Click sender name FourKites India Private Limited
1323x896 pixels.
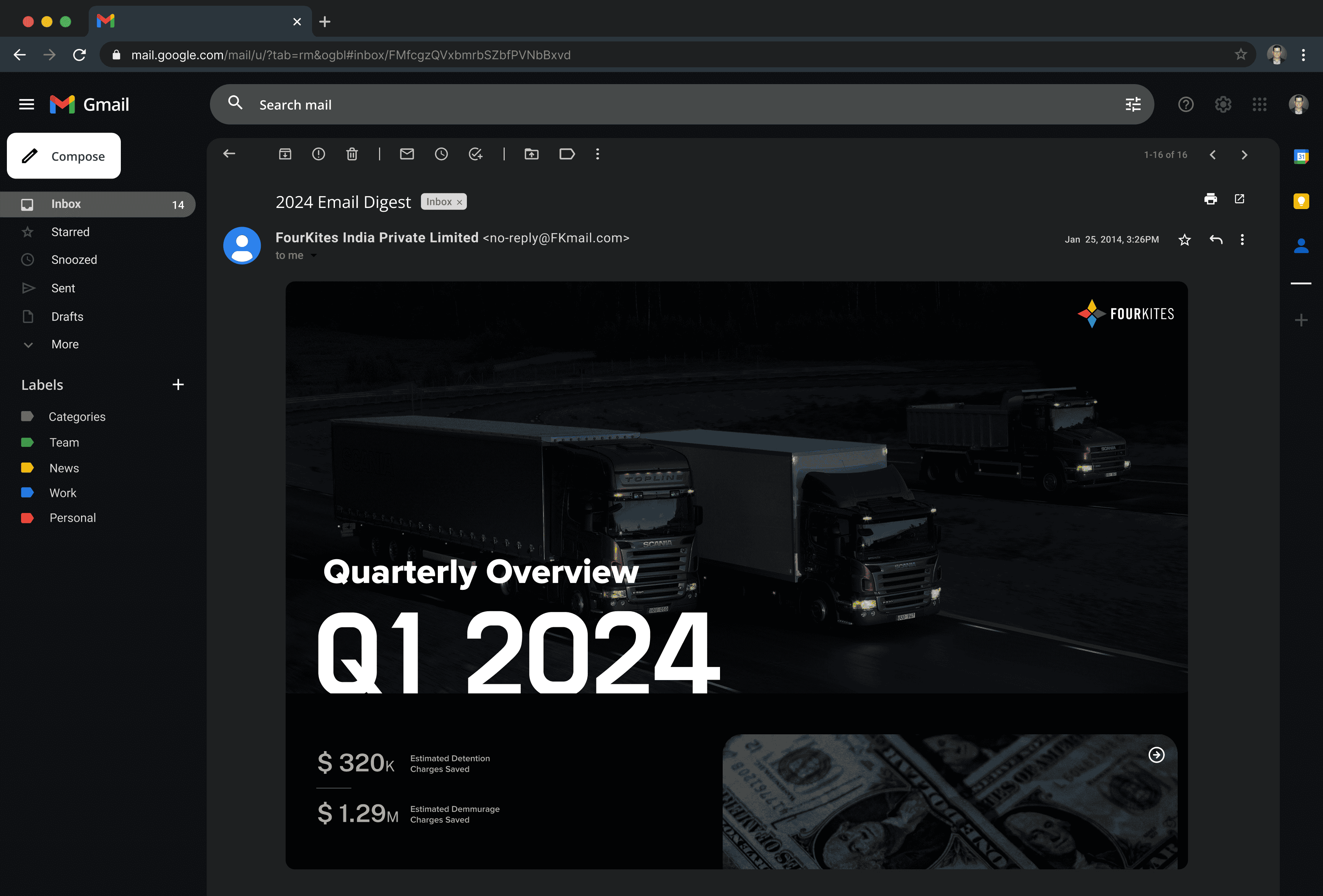[x=377, y=238]
